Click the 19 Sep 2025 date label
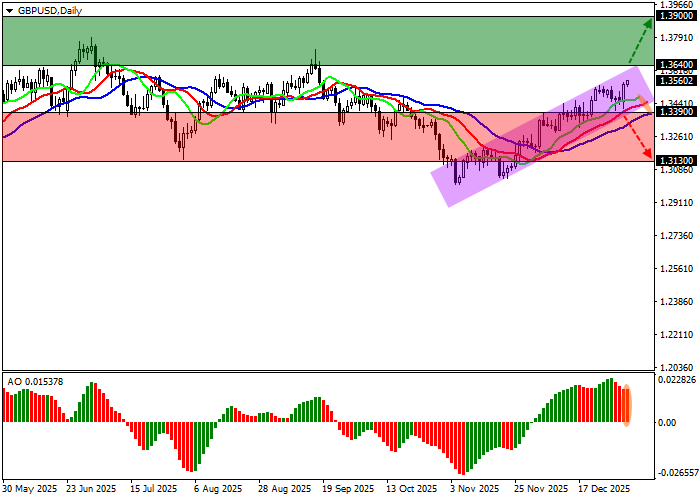Image resolution: width=700 pixels, height=500 pixels. 348,489
